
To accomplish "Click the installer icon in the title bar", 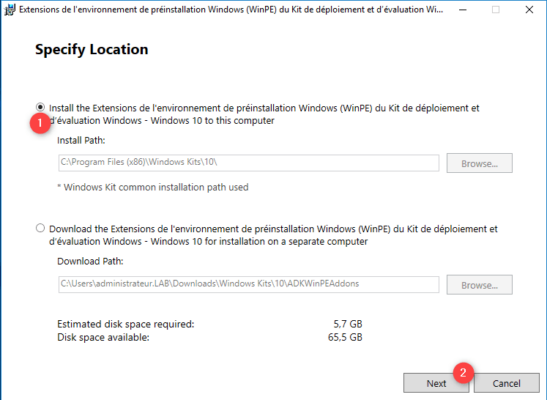I will 9,10.
